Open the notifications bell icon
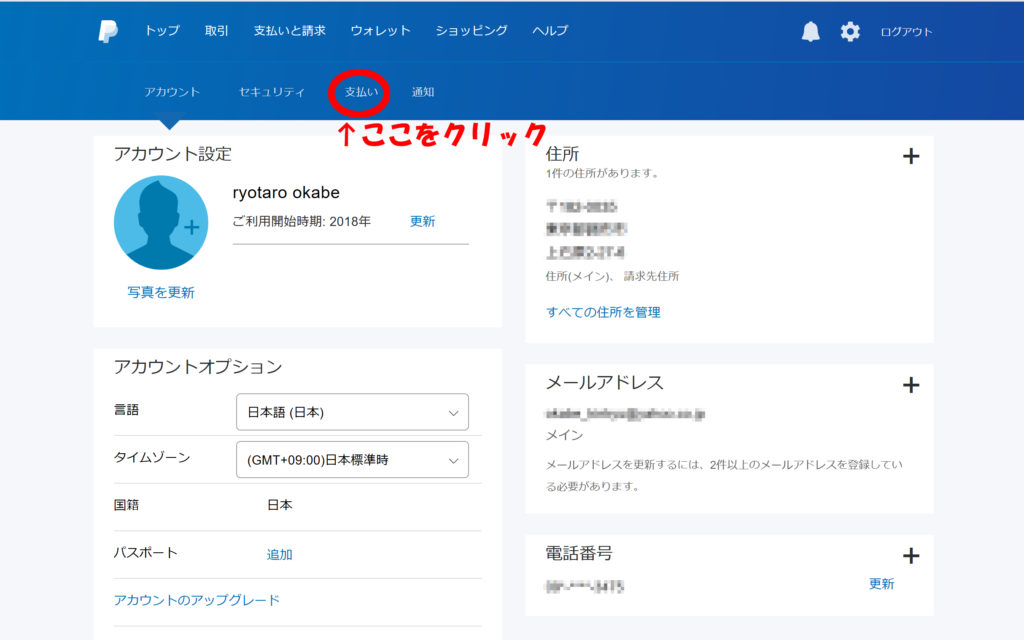This screenshot has height=640, width=1024. [810, 31]
